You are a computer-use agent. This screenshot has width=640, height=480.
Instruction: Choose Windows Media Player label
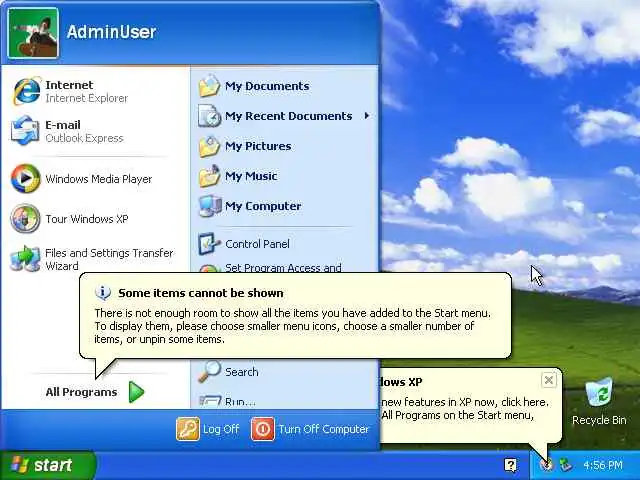[x=99, y=179]
